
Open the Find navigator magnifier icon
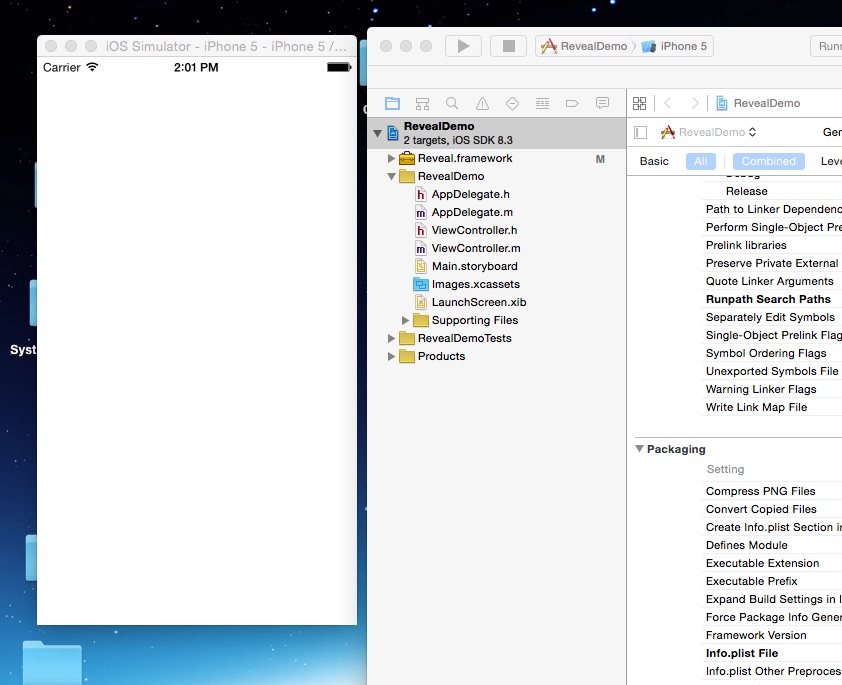(x=452, y=103)
